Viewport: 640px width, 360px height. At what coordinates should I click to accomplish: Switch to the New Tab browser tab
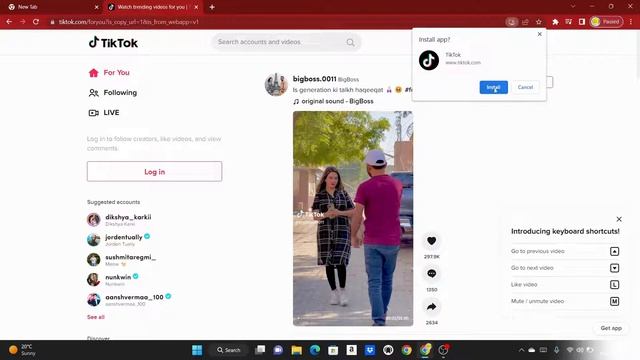53,7
